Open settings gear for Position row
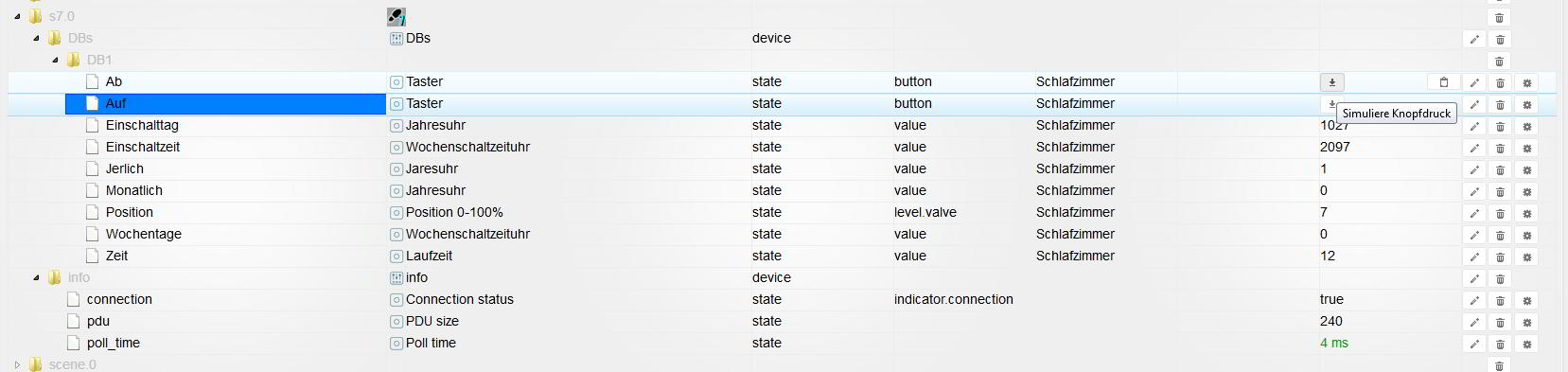The width and height of the screenshot is (1568, 372). (x=1526, y=213)
